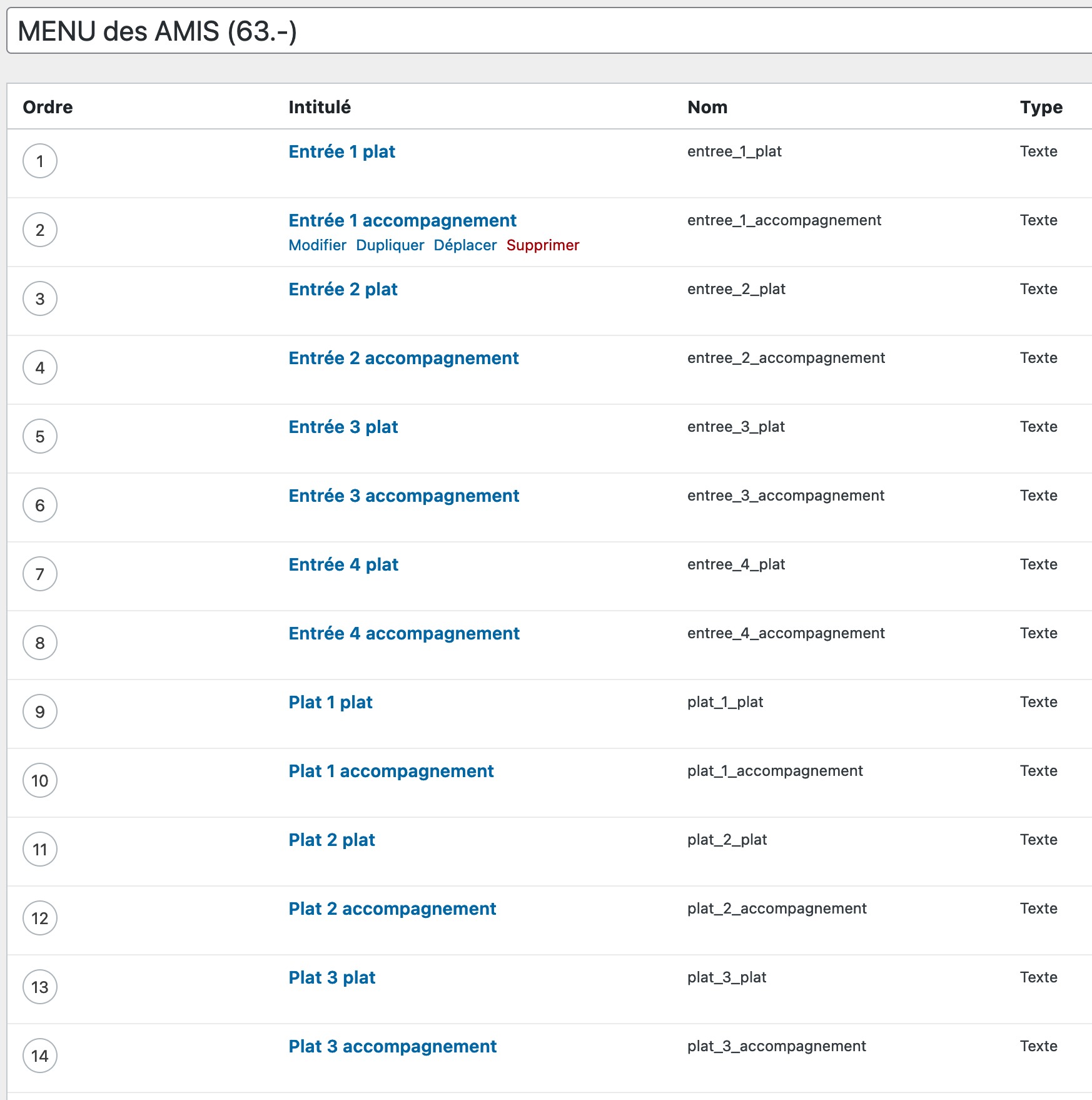1092x1100 pixels.
Task: Open the Entrée 3 plat field
Action: point(343,427)
